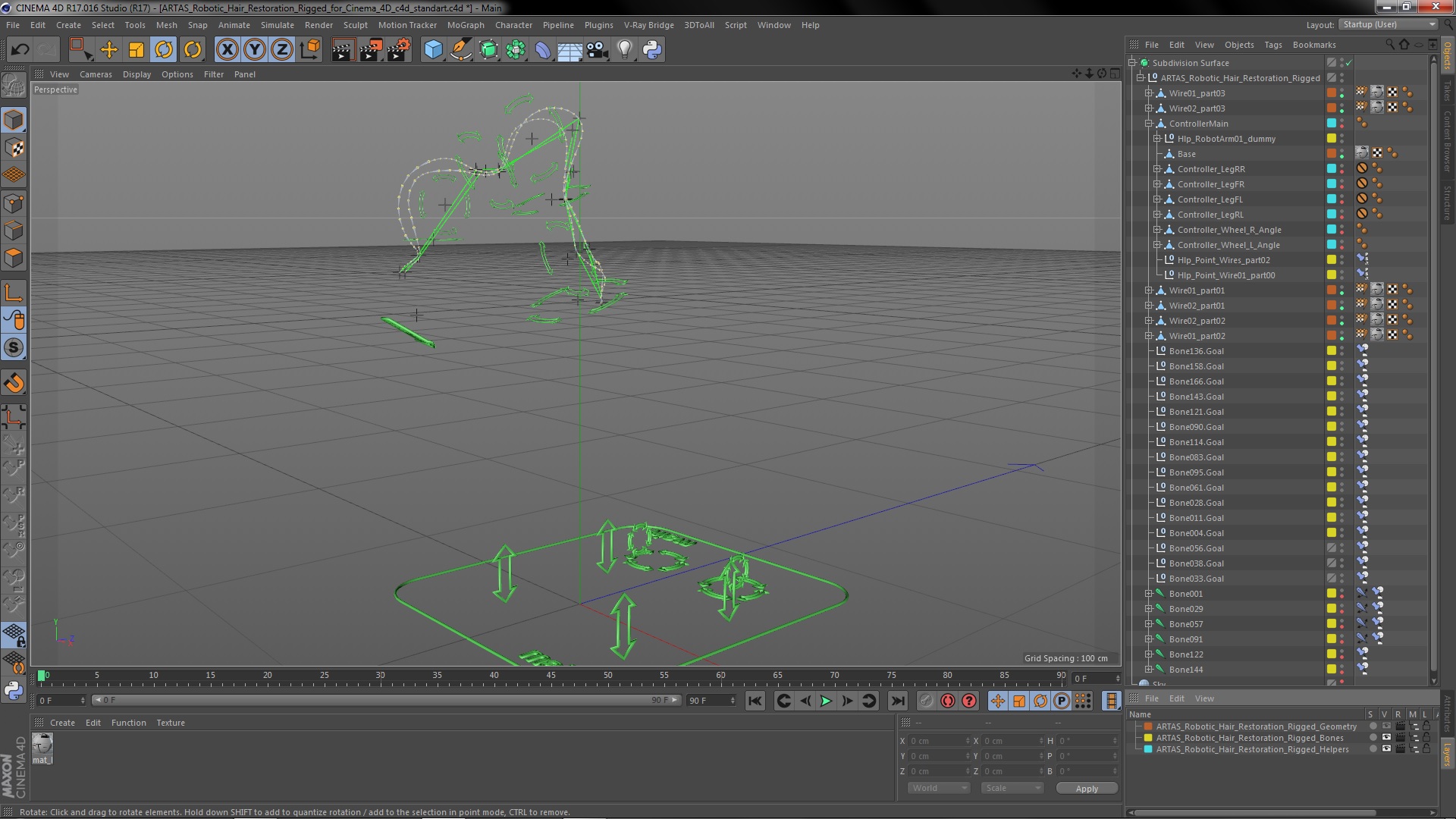Enable polygon mode cube icon
Screen dimensions: 1456x819
(14, 259)
